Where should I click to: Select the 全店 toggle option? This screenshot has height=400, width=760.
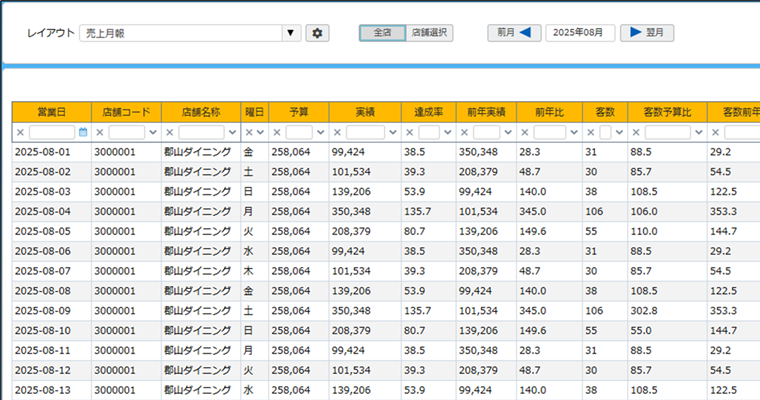tap(382, 33)
